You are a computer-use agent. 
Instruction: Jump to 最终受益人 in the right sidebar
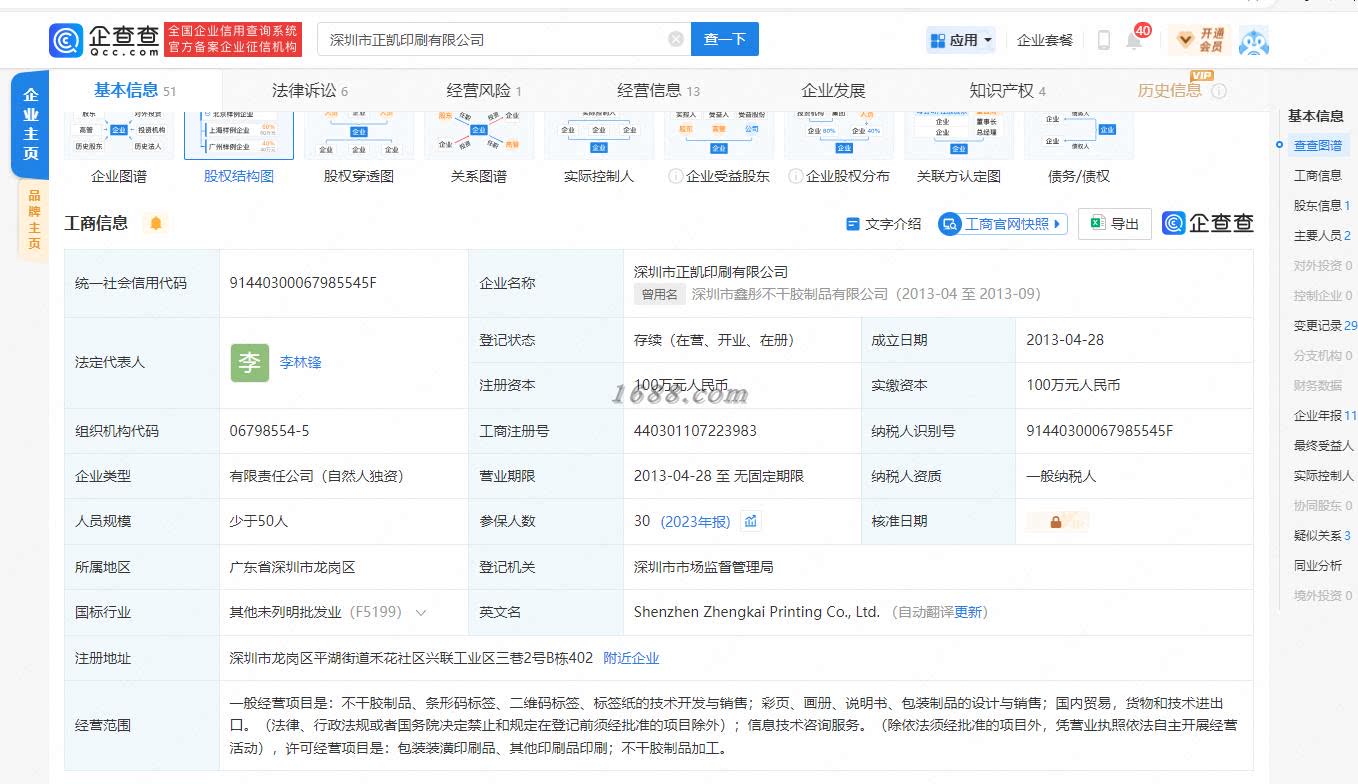pyautogui.click(x=1324, y=446)
